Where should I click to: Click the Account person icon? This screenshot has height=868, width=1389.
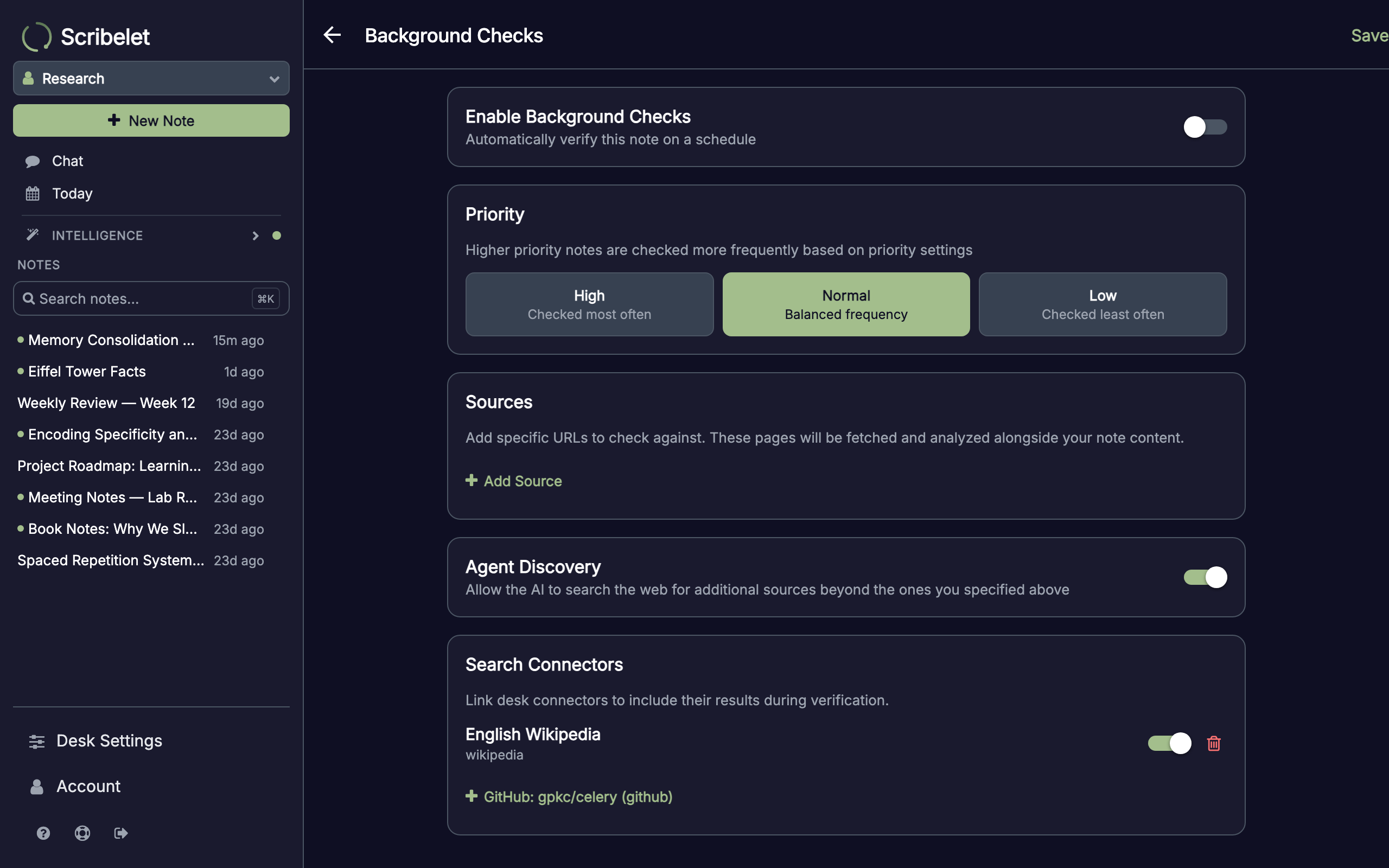pyautogui.click(x=37, y=787)
